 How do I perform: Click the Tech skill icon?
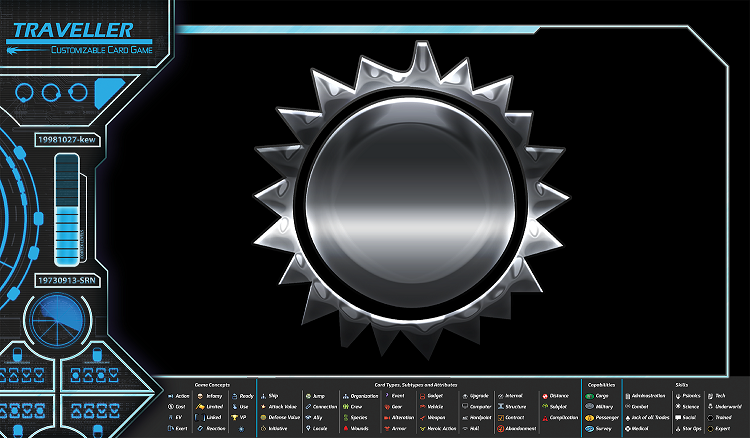pos(710,396)
